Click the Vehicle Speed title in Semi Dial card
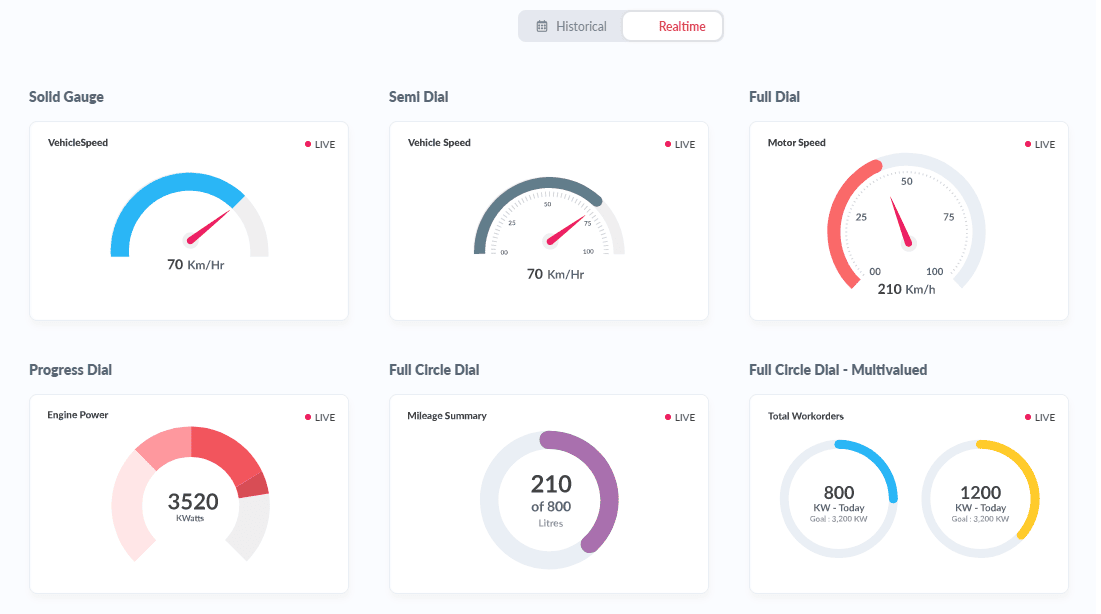 [439, 143]
